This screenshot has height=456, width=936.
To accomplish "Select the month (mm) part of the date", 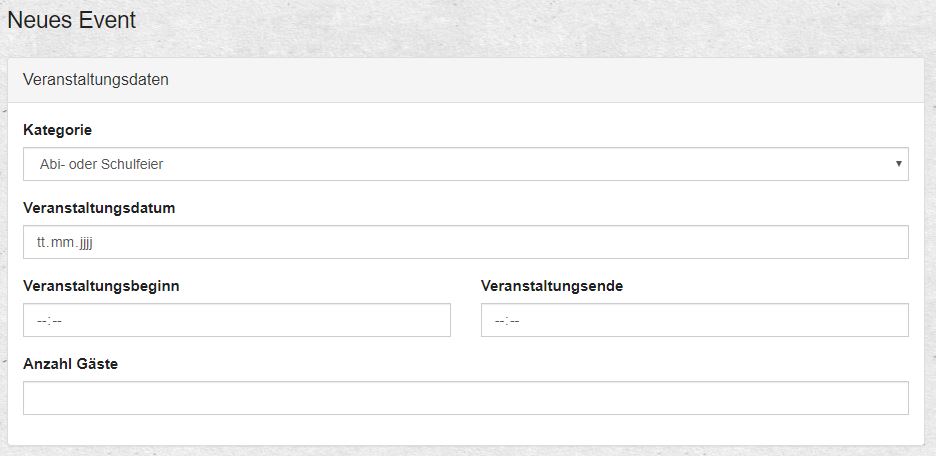I will pyautogui.click(x=62, y=242).
